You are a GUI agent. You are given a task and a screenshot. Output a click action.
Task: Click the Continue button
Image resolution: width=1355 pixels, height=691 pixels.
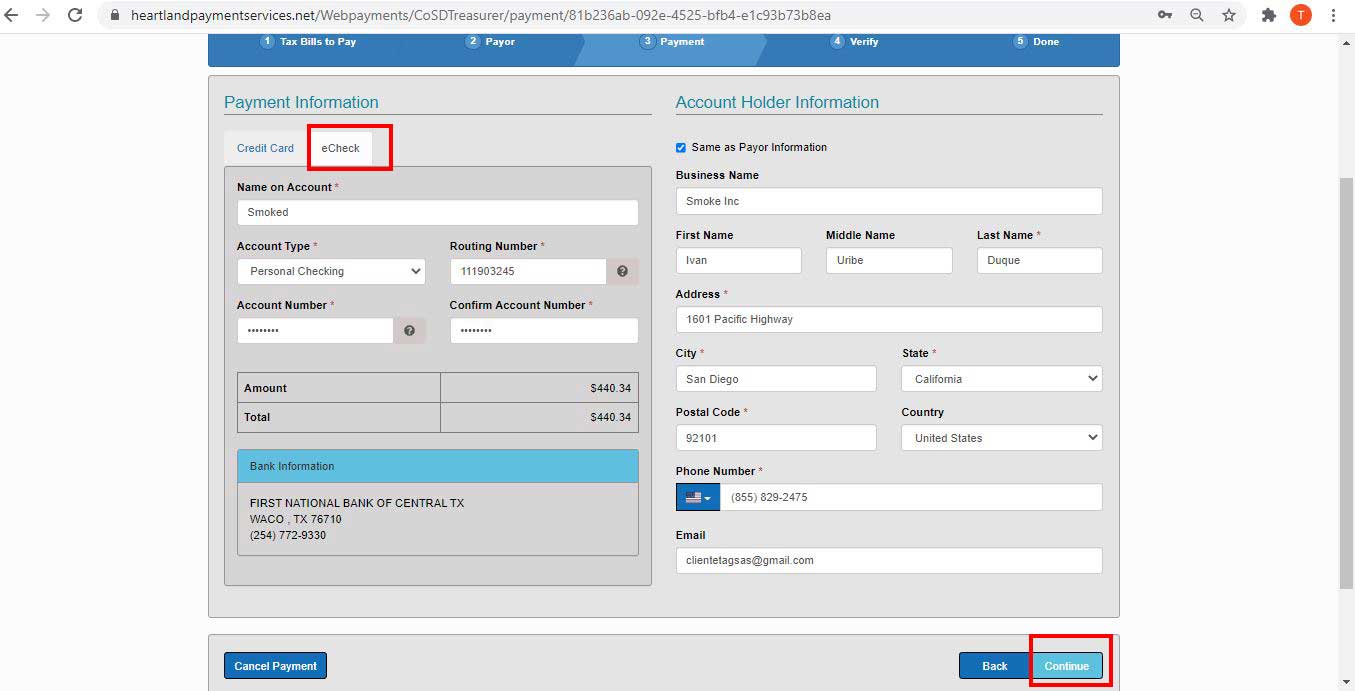1067,666
